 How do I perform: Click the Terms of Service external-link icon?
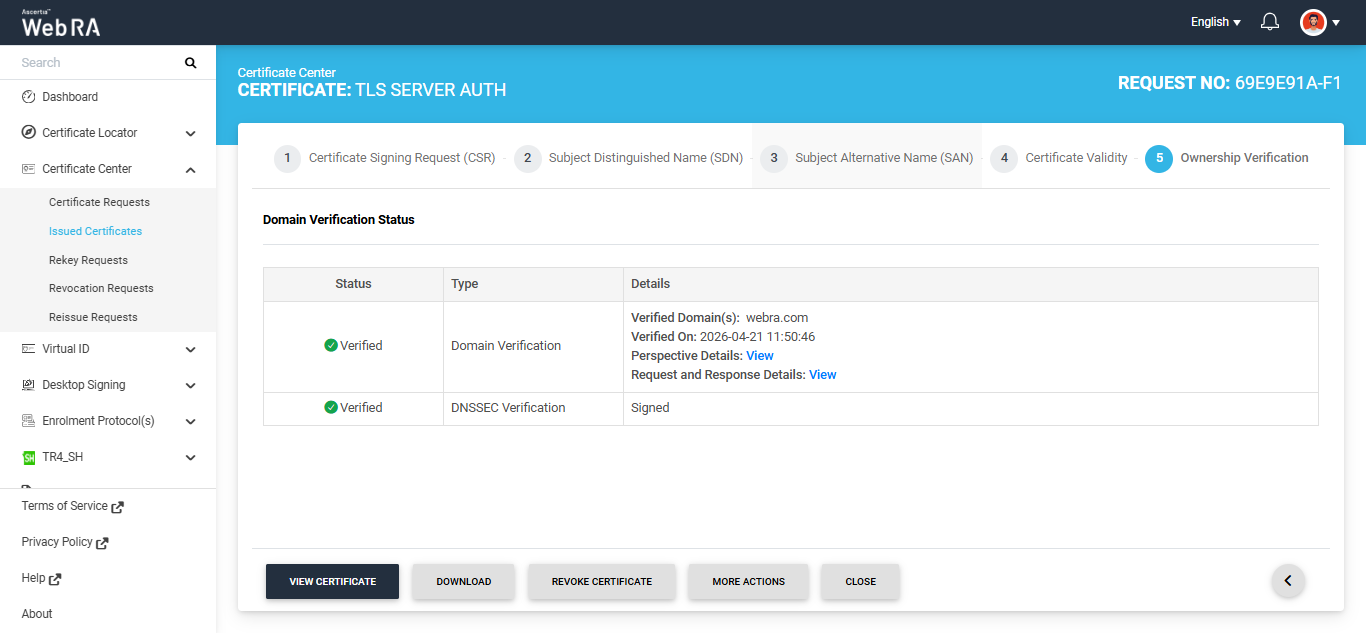[117, 507]
